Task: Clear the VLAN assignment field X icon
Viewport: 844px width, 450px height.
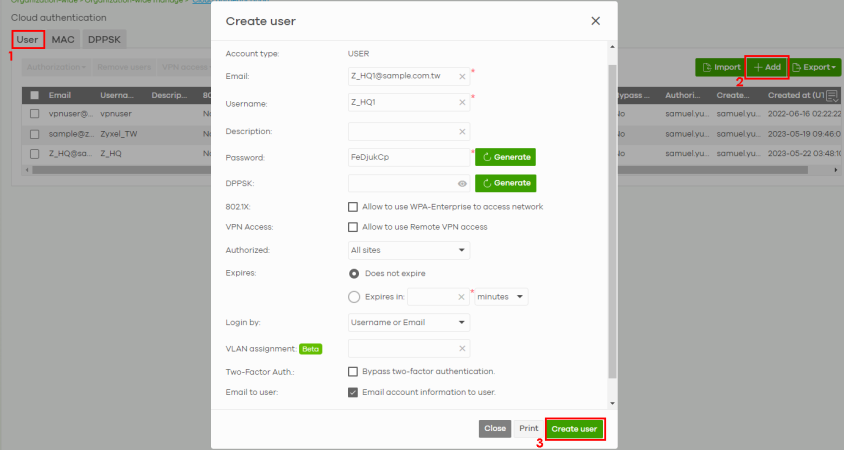Action: [462, 348]
